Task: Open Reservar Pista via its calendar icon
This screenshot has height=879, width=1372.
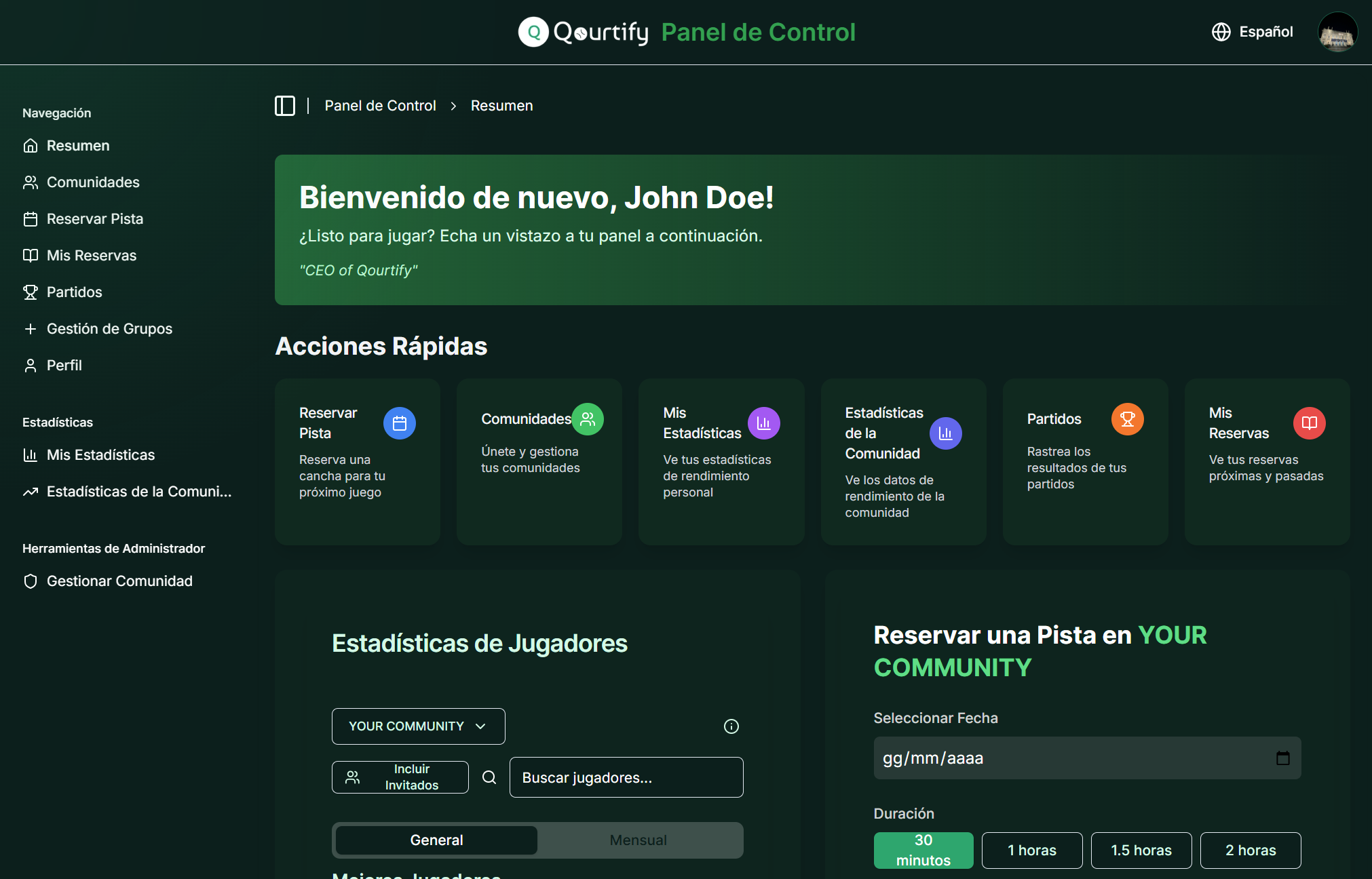Action: [x=31, y=218]
